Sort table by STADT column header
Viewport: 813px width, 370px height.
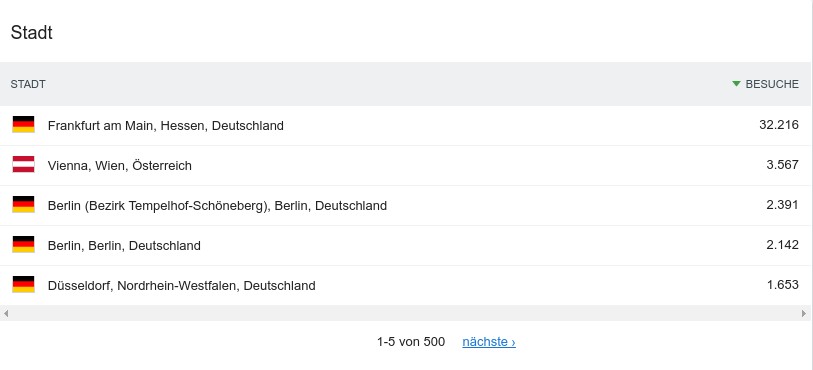point(28,84)
